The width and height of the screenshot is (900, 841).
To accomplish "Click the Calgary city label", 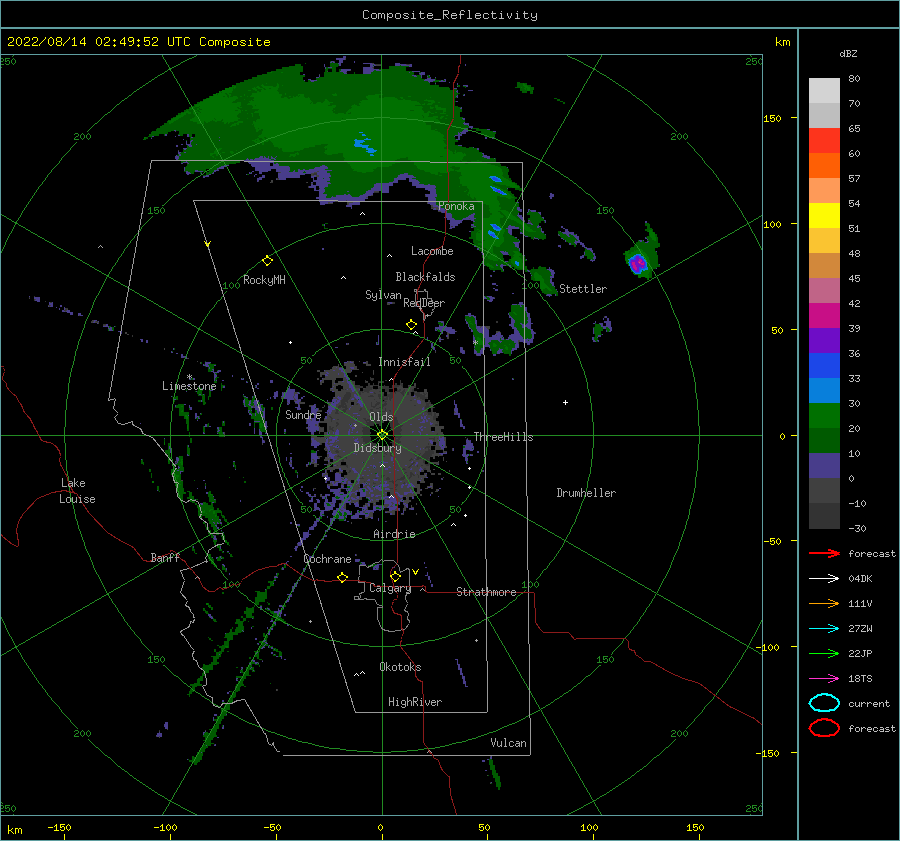I will click(390, 588).
